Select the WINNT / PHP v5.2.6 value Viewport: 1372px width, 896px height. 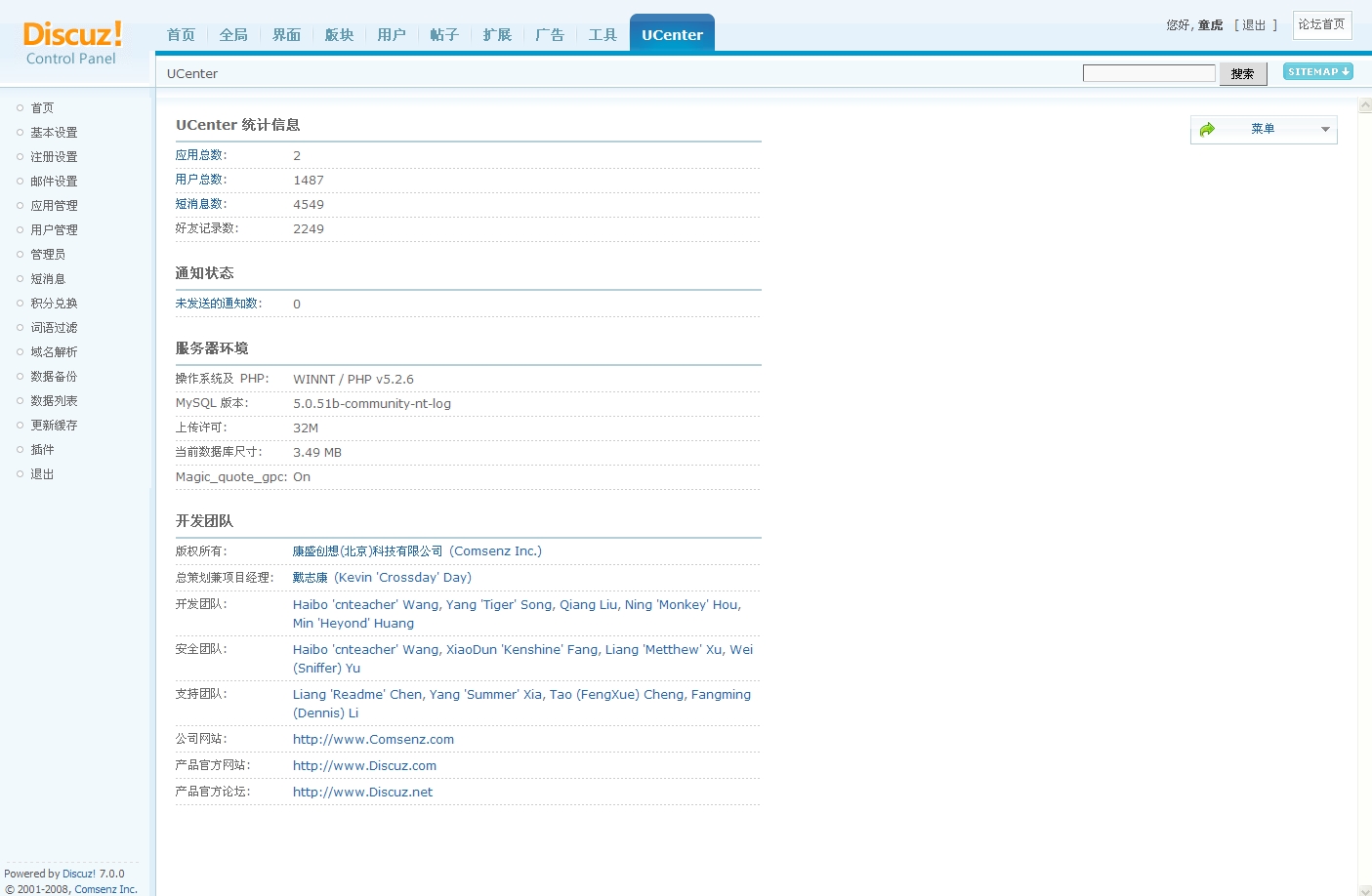pyautogui.click(x=353, y=380)
